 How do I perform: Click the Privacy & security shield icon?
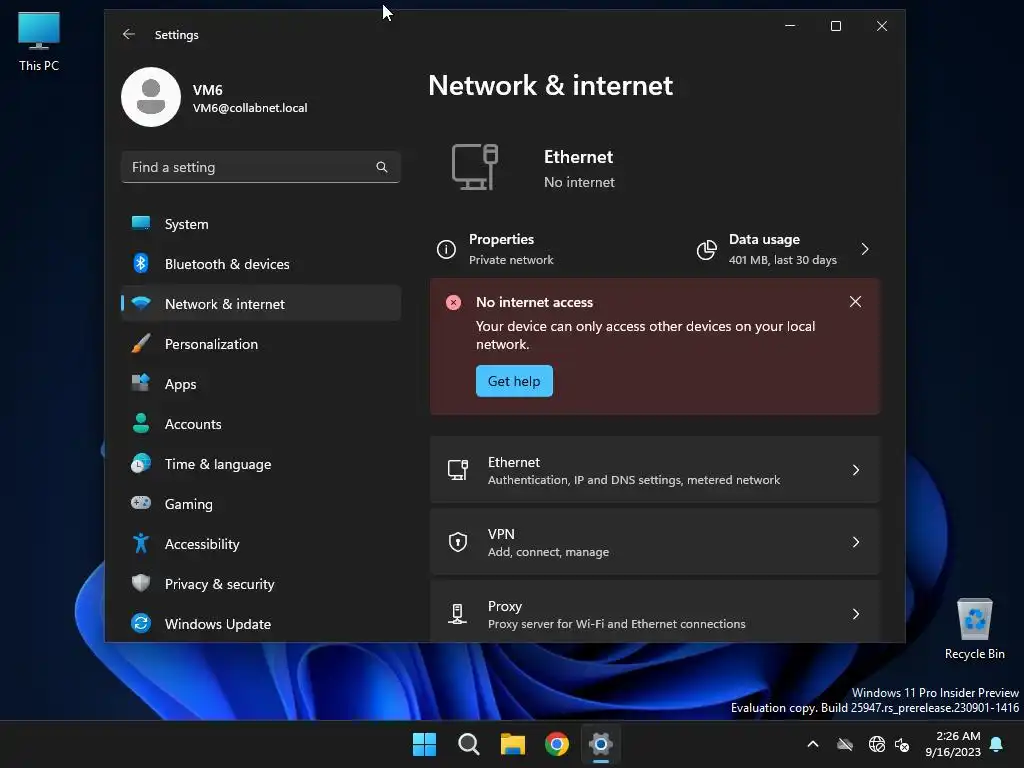pos(140,583)
